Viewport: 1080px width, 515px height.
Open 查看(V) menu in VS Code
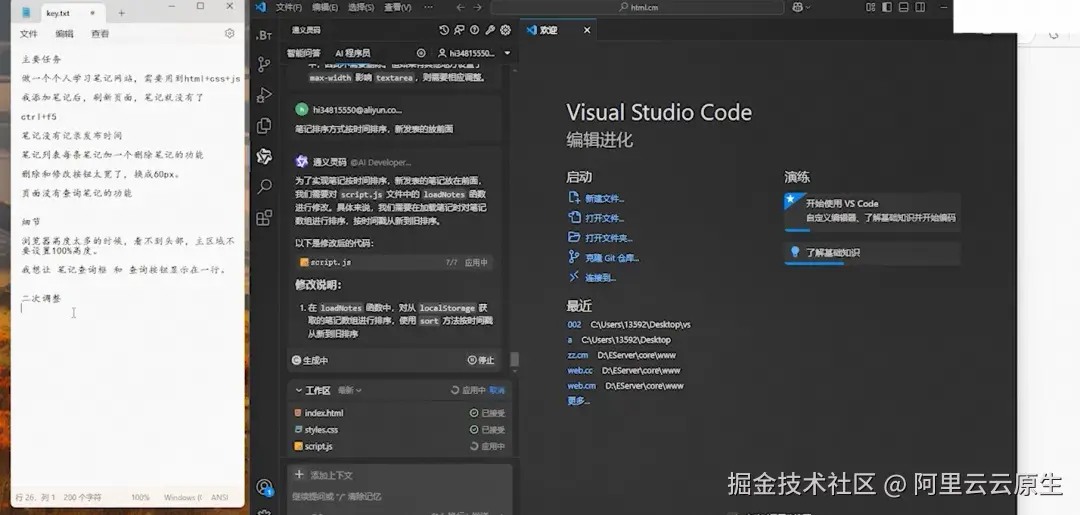397,8
